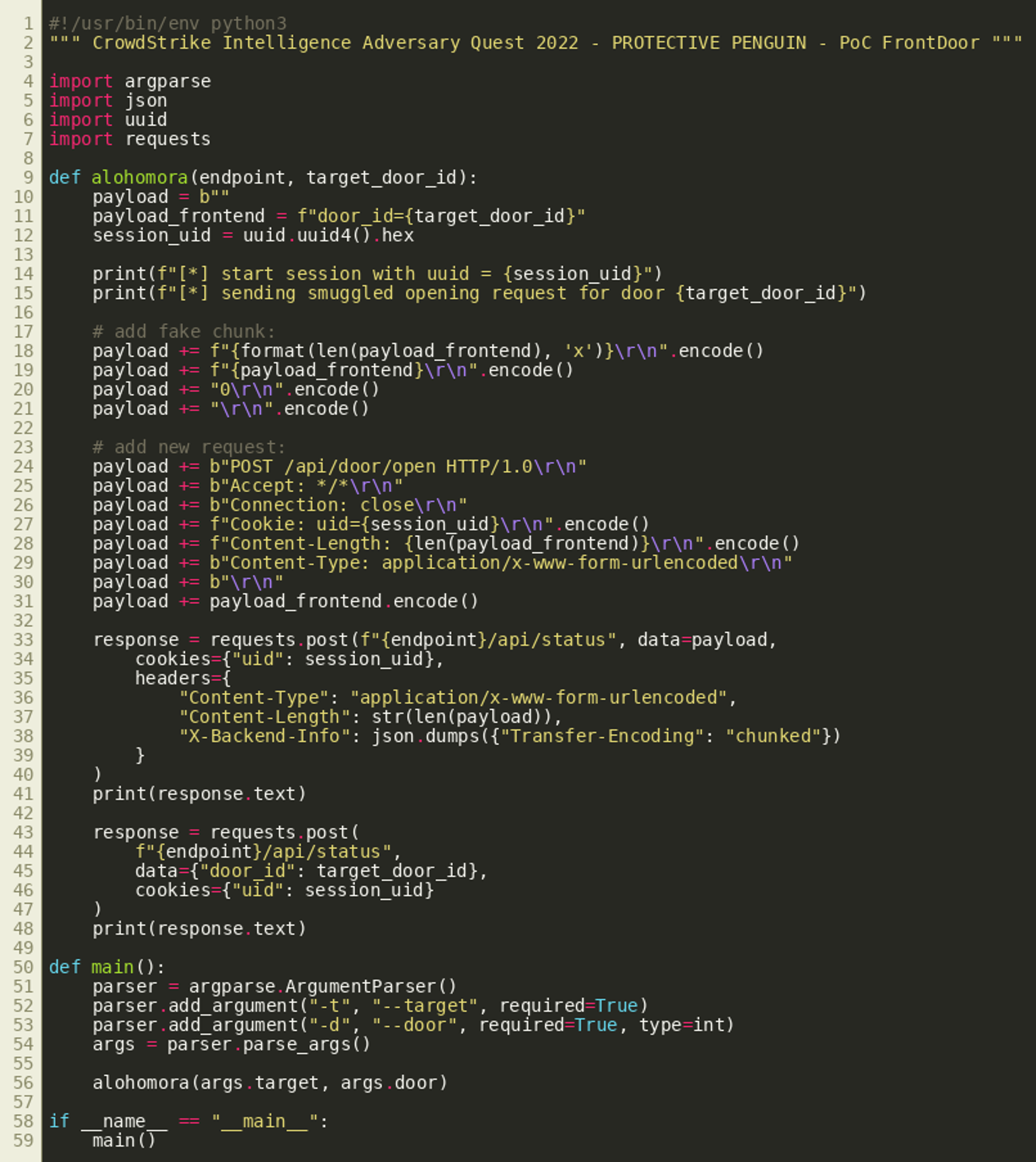Click the 'Content-Length: {len(payload_frontend)}' line 28
Screen dimensions: 1036x1162
click(446, 543)
